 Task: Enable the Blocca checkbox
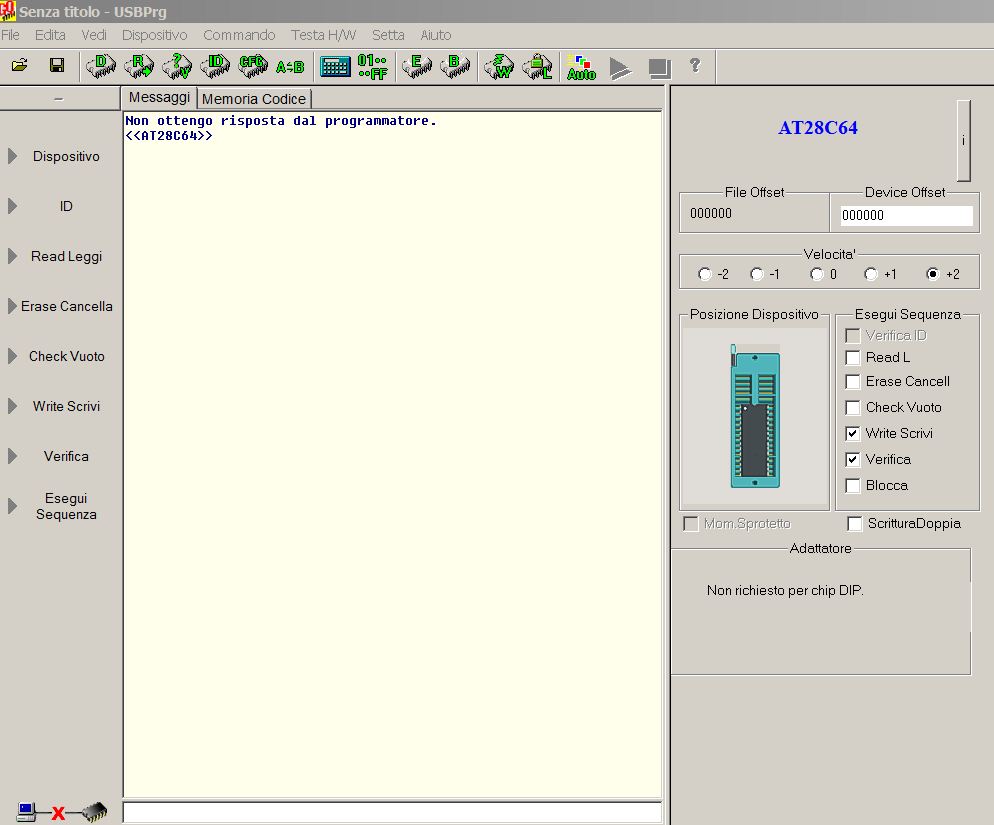point(853,486)
